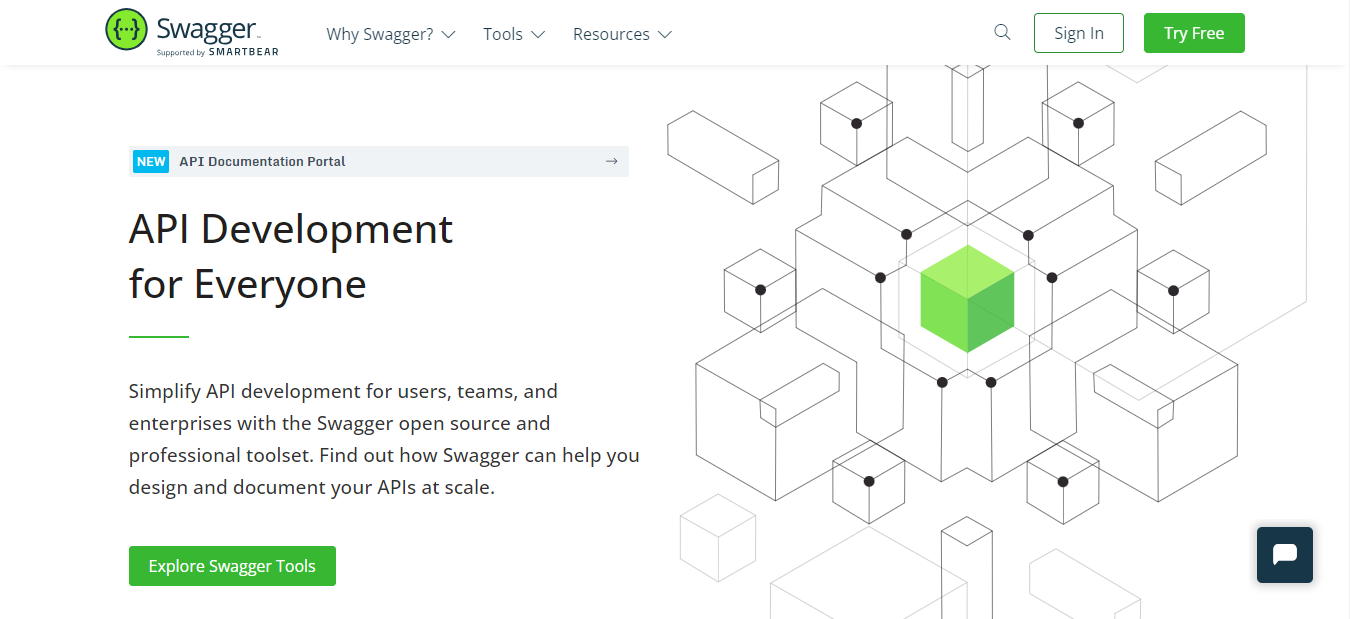This screenshot has width=1350, height=619.
Task: Click the arrow on the API Documentation Portal banner
Action: point(611,161)
